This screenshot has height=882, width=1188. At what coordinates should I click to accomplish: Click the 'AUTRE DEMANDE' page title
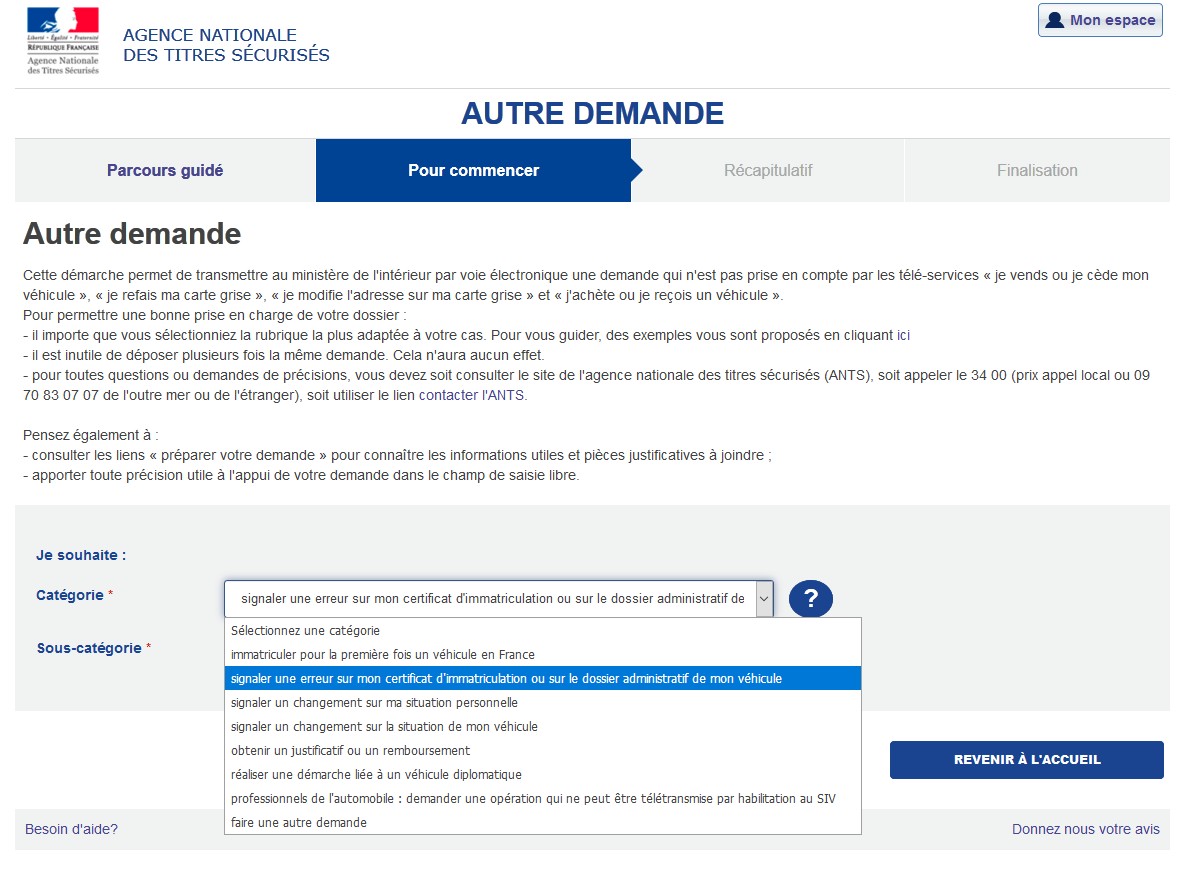592,114
